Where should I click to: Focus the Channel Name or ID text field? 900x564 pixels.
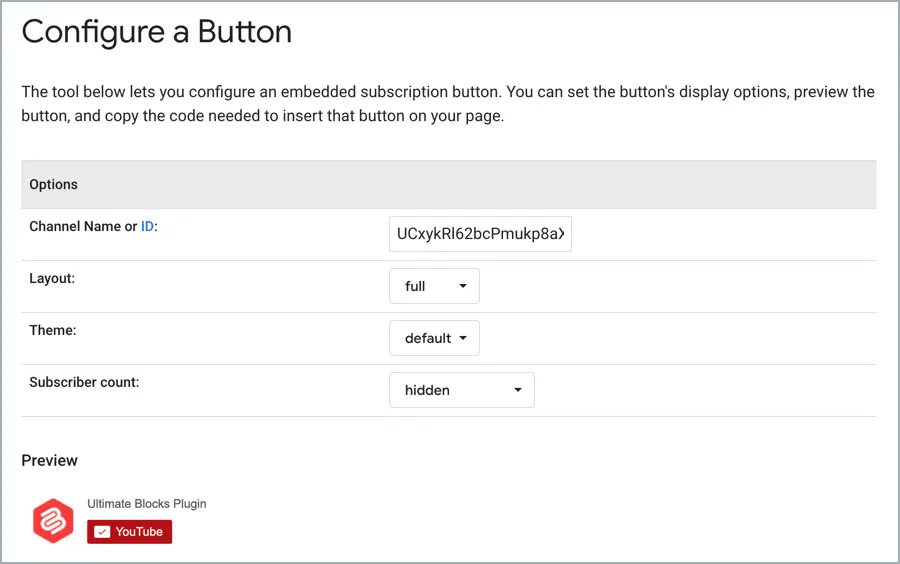[x=480, y=234]
